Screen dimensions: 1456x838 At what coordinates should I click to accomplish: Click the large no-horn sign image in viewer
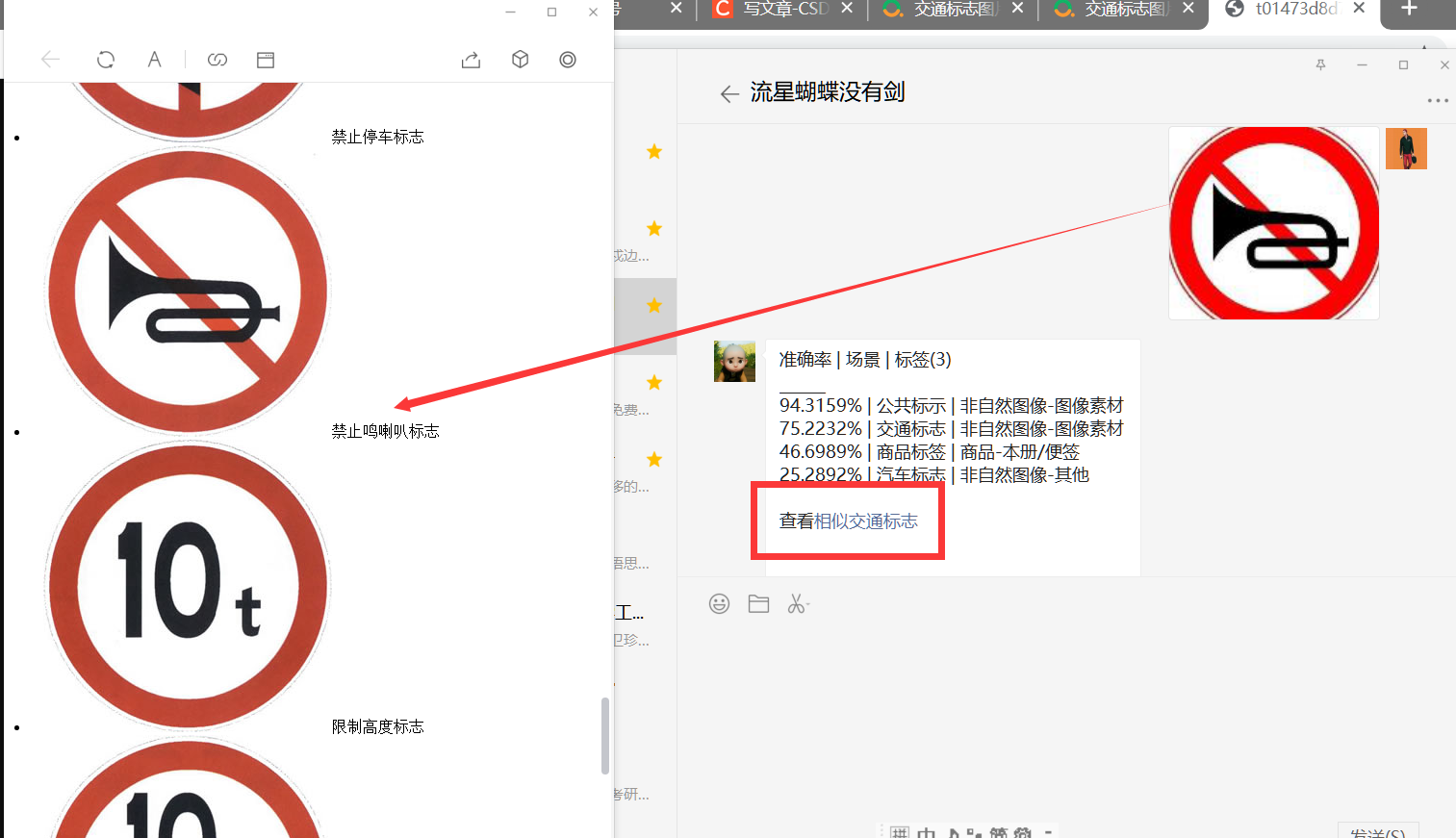188,291
